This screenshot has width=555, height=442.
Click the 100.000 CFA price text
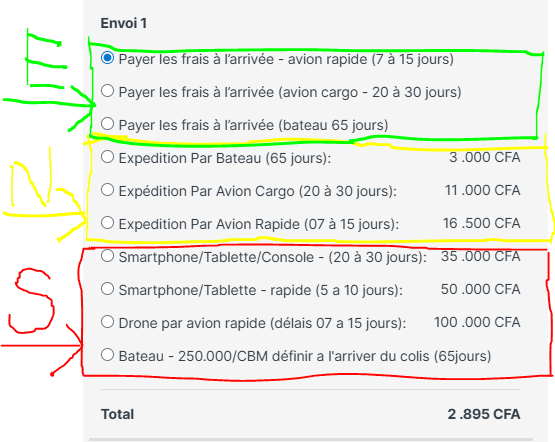tap(477, 322)
